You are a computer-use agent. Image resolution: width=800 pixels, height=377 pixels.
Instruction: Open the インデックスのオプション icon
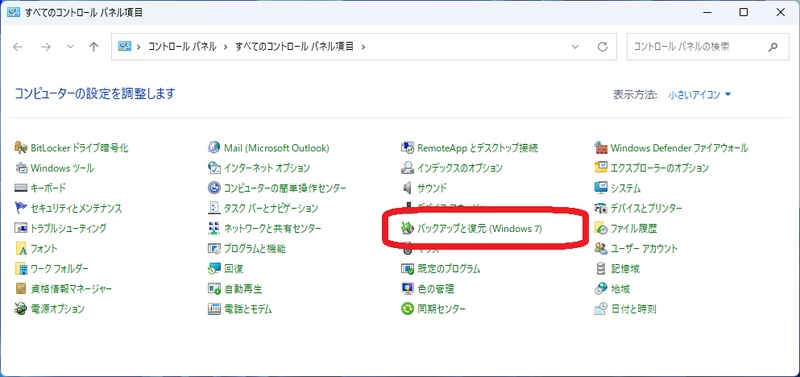coord(407,168)
